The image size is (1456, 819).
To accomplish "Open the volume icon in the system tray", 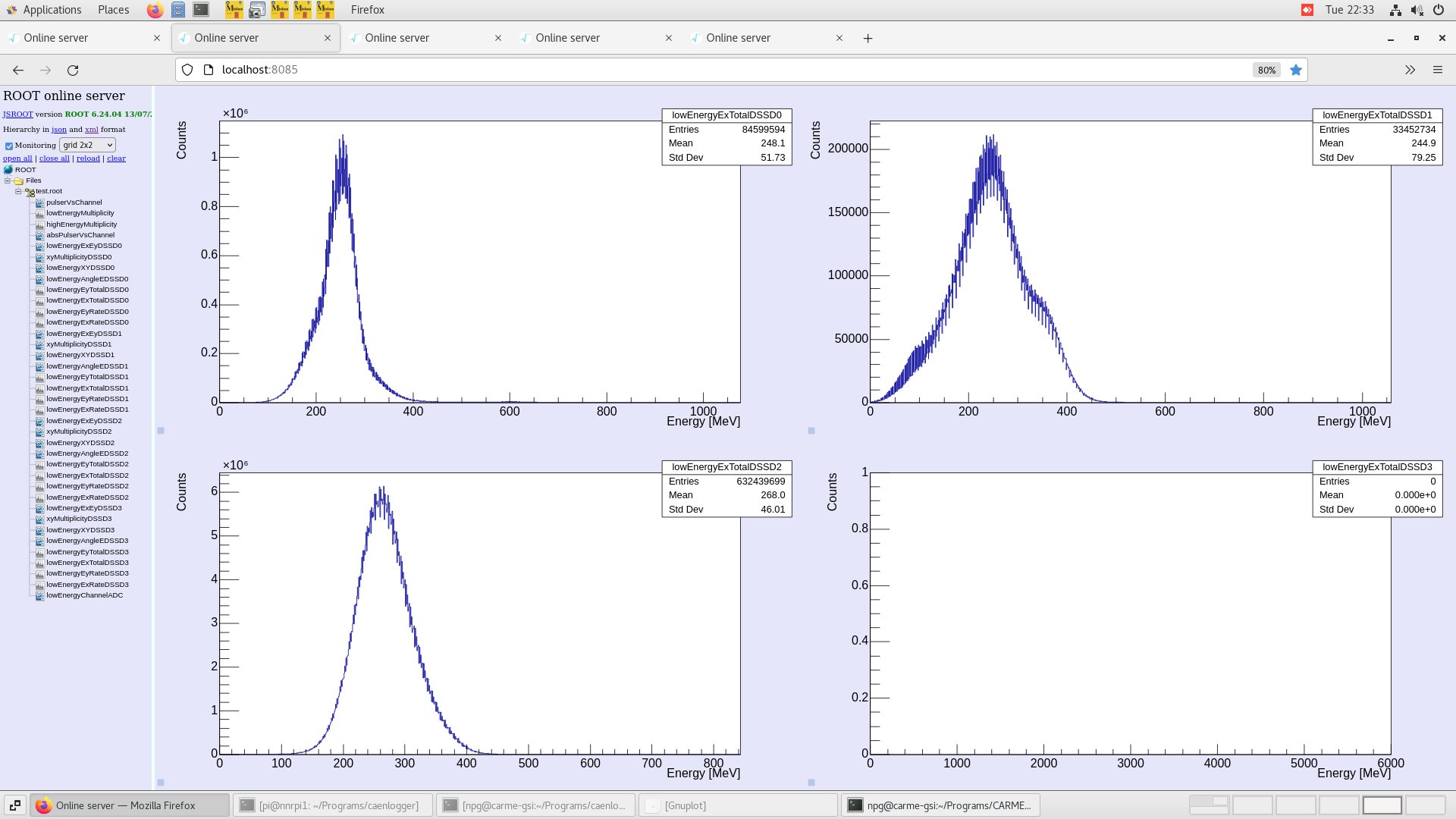I will (x=1417, y=10).
